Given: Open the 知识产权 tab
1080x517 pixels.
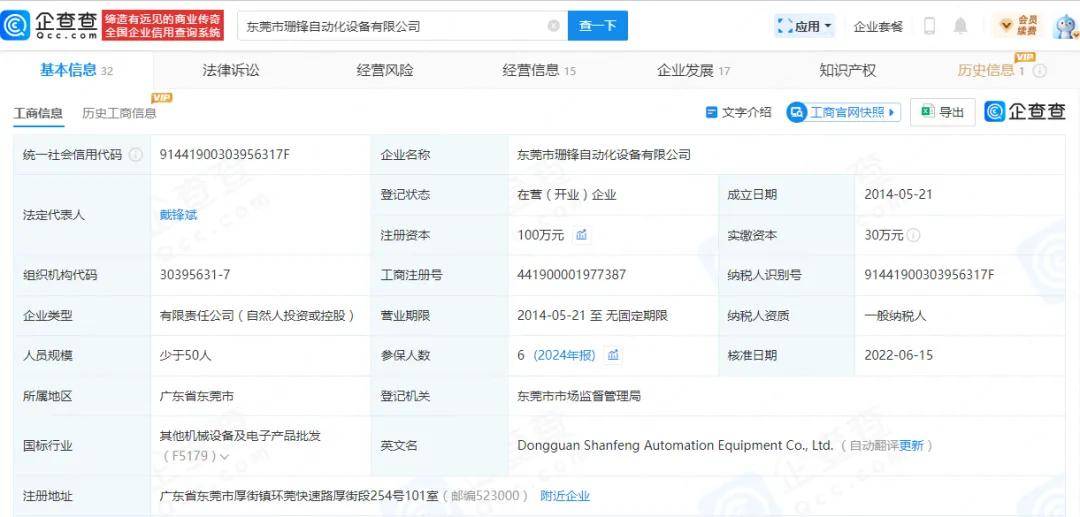Looking at the screenshot, I should [x=847, y=70].
